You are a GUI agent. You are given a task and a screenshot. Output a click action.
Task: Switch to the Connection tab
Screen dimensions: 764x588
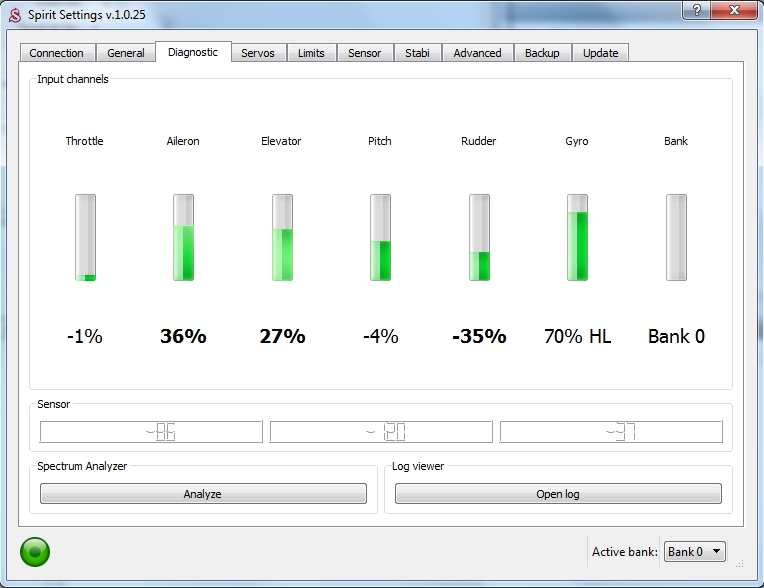(x=56, y=53)
